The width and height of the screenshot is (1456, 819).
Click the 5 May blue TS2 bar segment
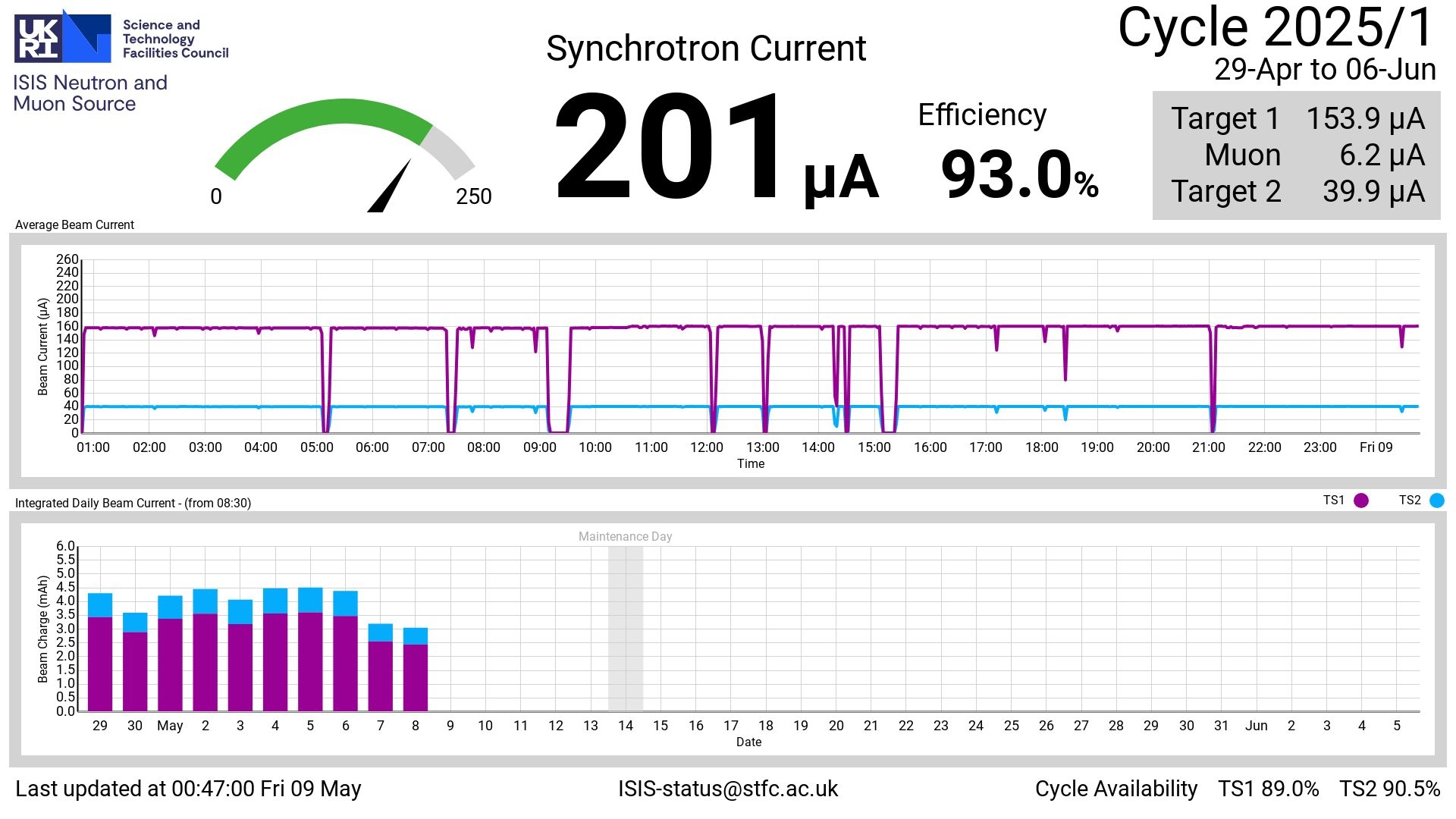coord(310,600)
